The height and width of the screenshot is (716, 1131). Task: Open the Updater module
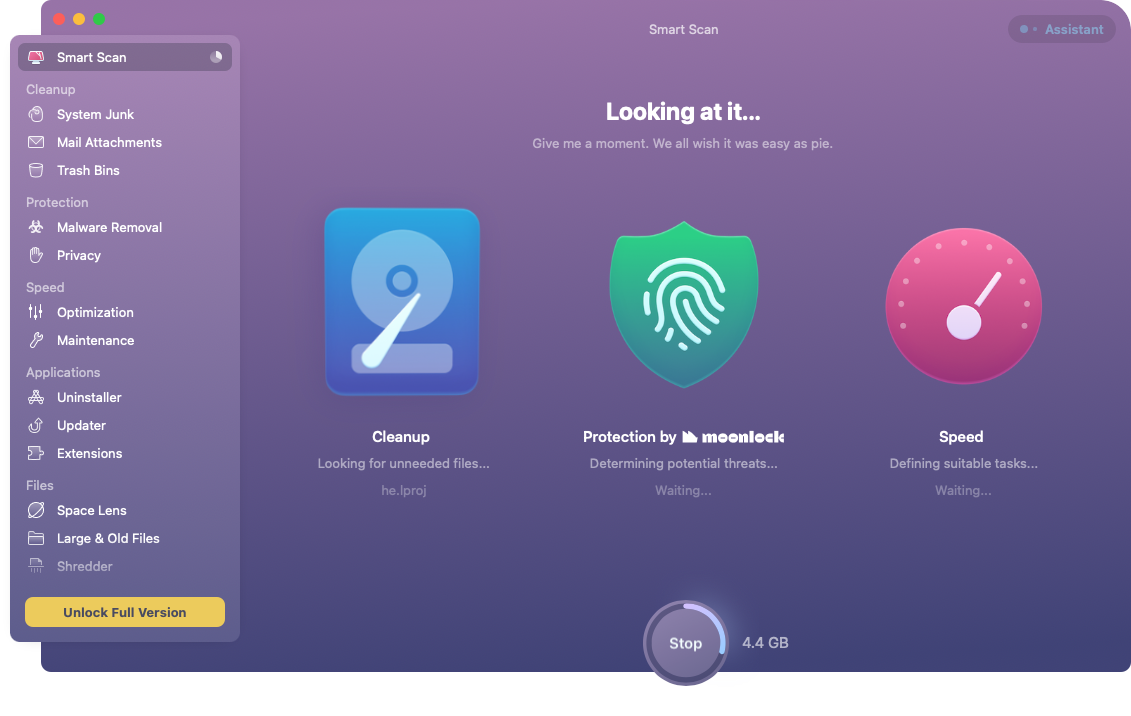click(x=125, y=425)
